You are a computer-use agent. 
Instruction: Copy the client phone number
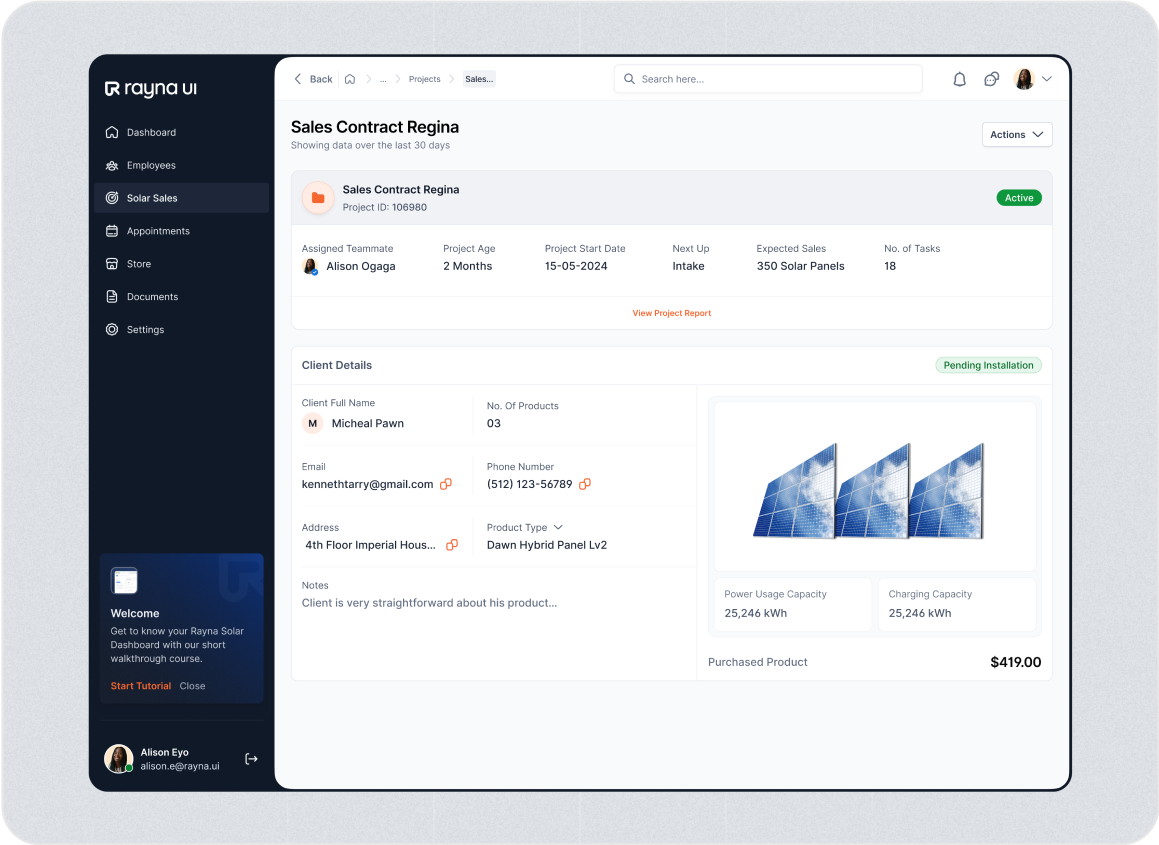[x=585, y=484]
